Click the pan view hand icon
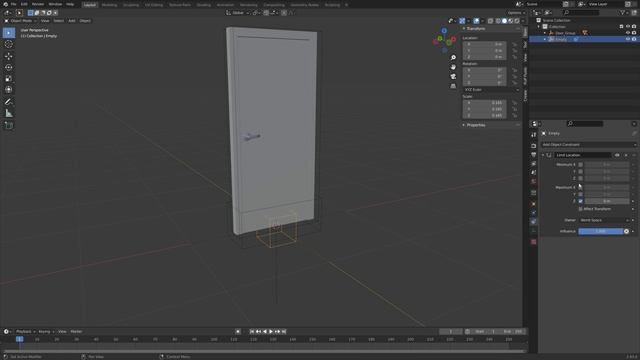This screenshot has height=360, width=640. coord(453,67)
